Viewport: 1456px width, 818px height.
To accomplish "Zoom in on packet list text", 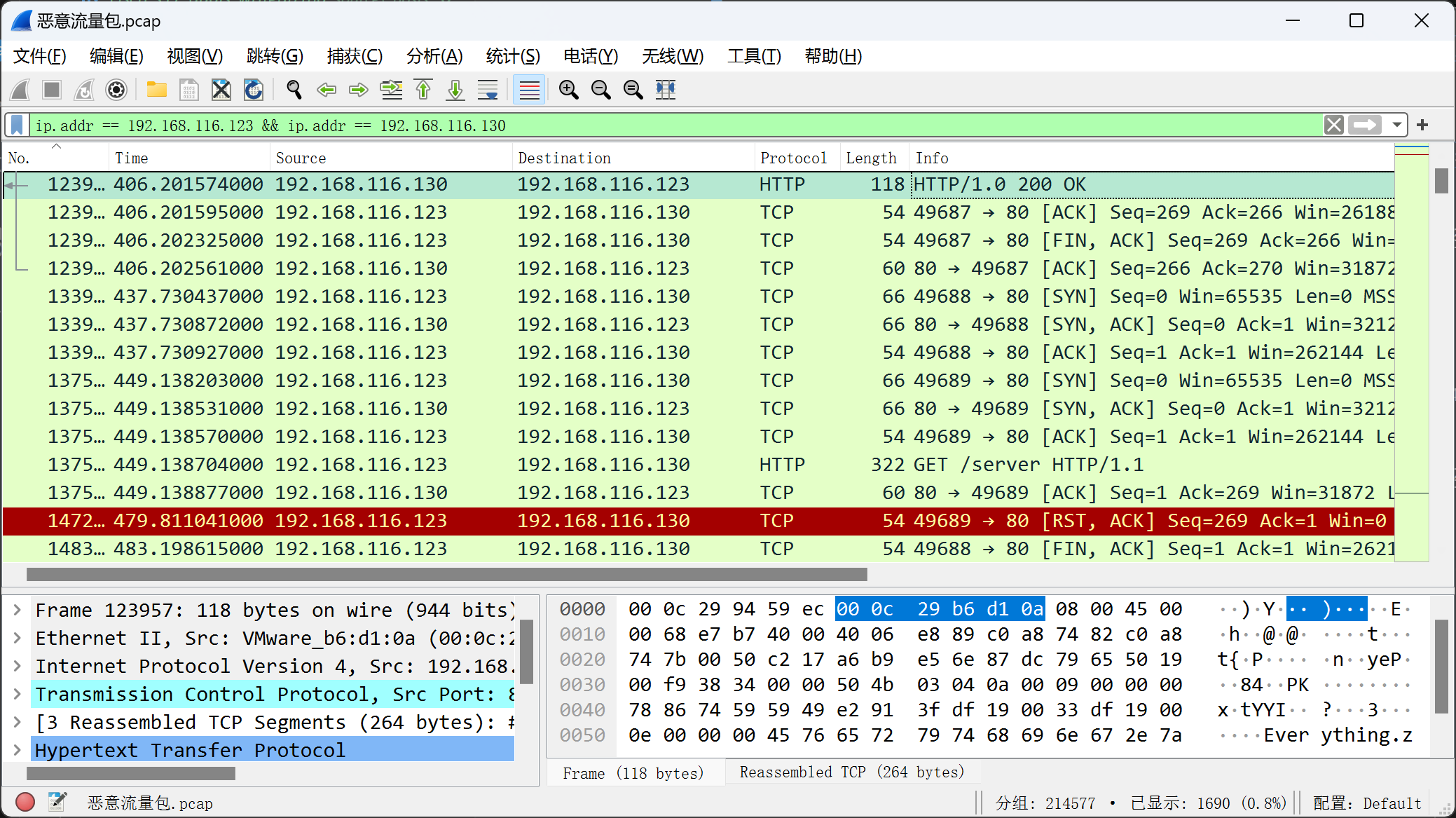I will point(568,90).
